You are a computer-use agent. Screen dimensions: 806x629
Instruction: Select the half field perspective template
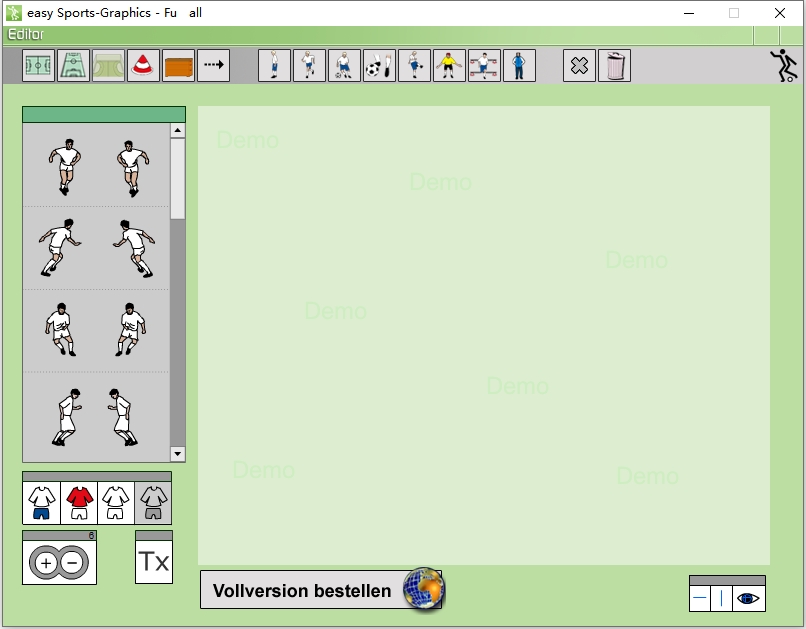pos(74,66)
